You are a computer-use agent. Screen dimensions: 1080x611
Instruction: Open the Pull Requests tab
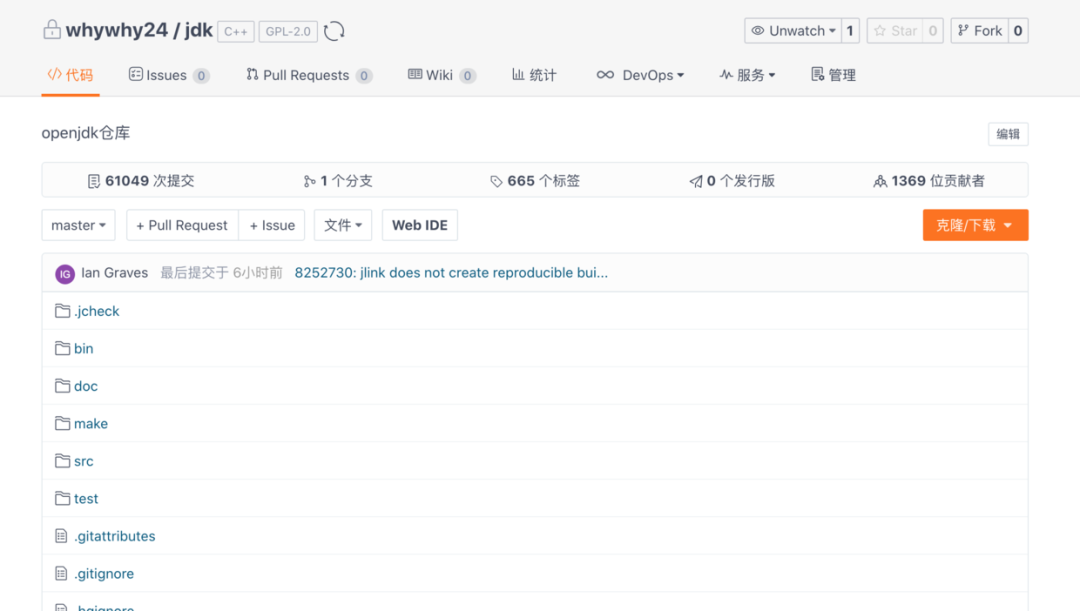pos(309,75)
